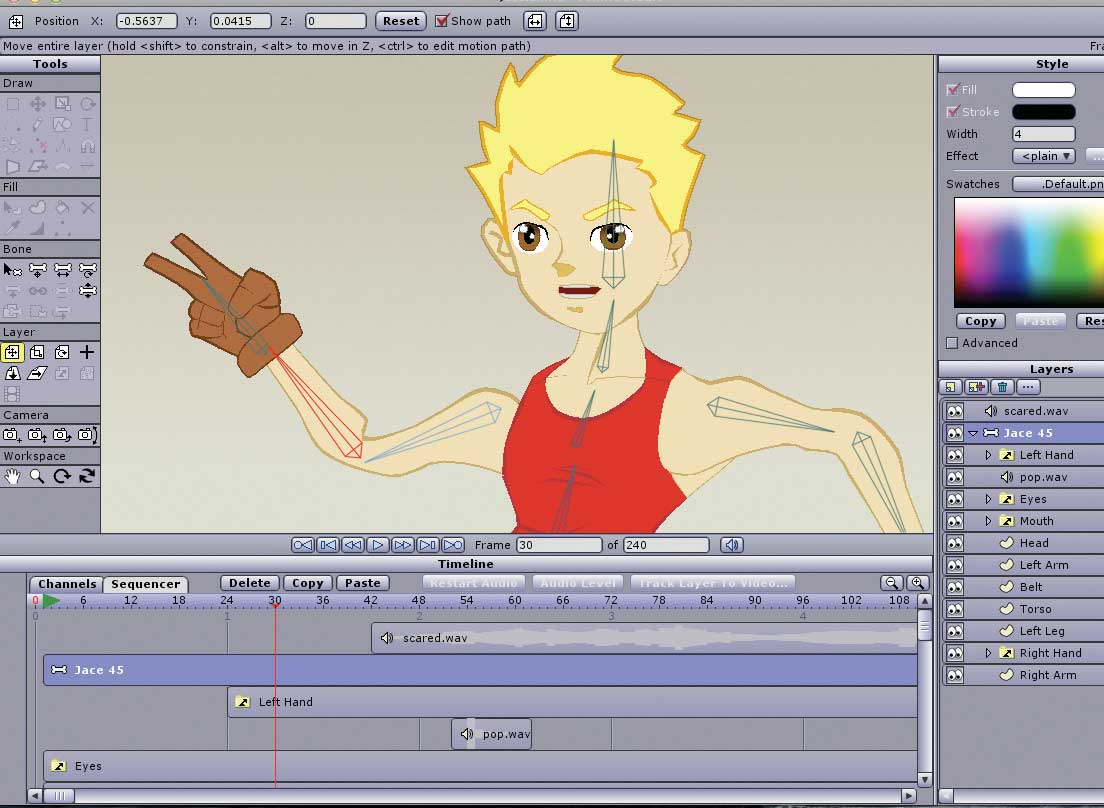Zoom in on the timeline

click(x=917, y=583)
